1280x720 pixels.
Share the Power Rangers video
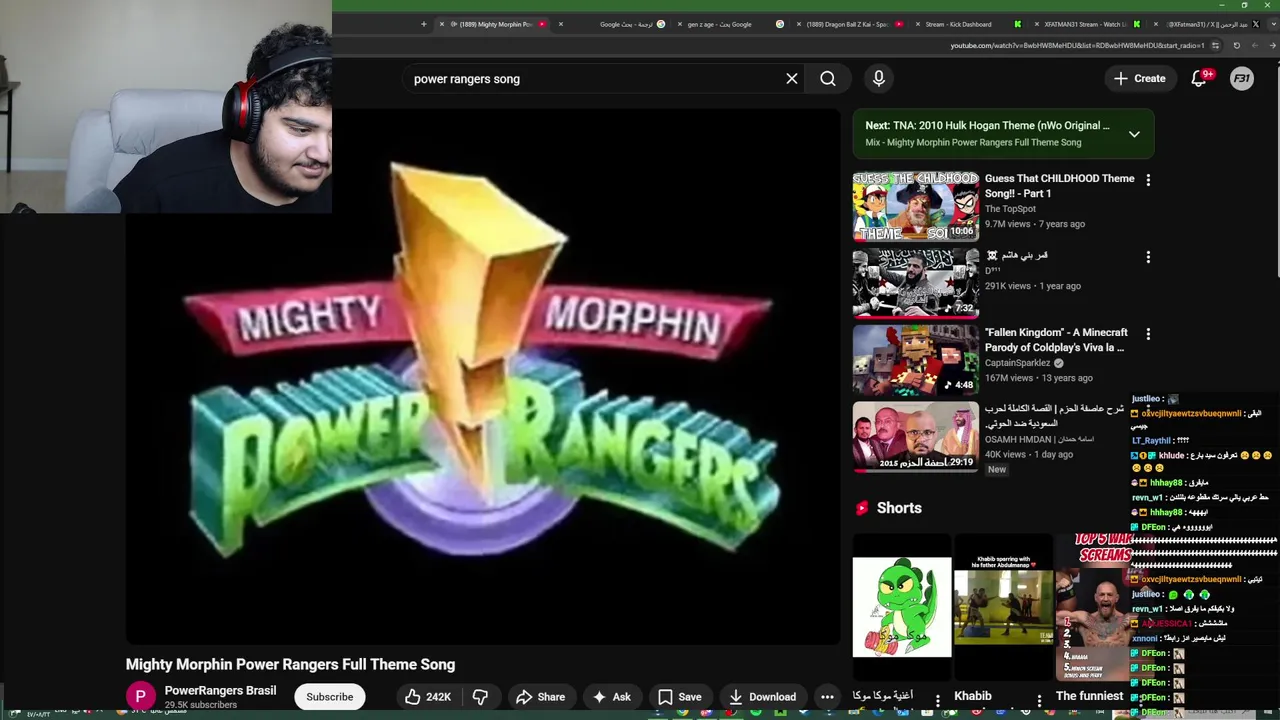[x=540, y=697]
